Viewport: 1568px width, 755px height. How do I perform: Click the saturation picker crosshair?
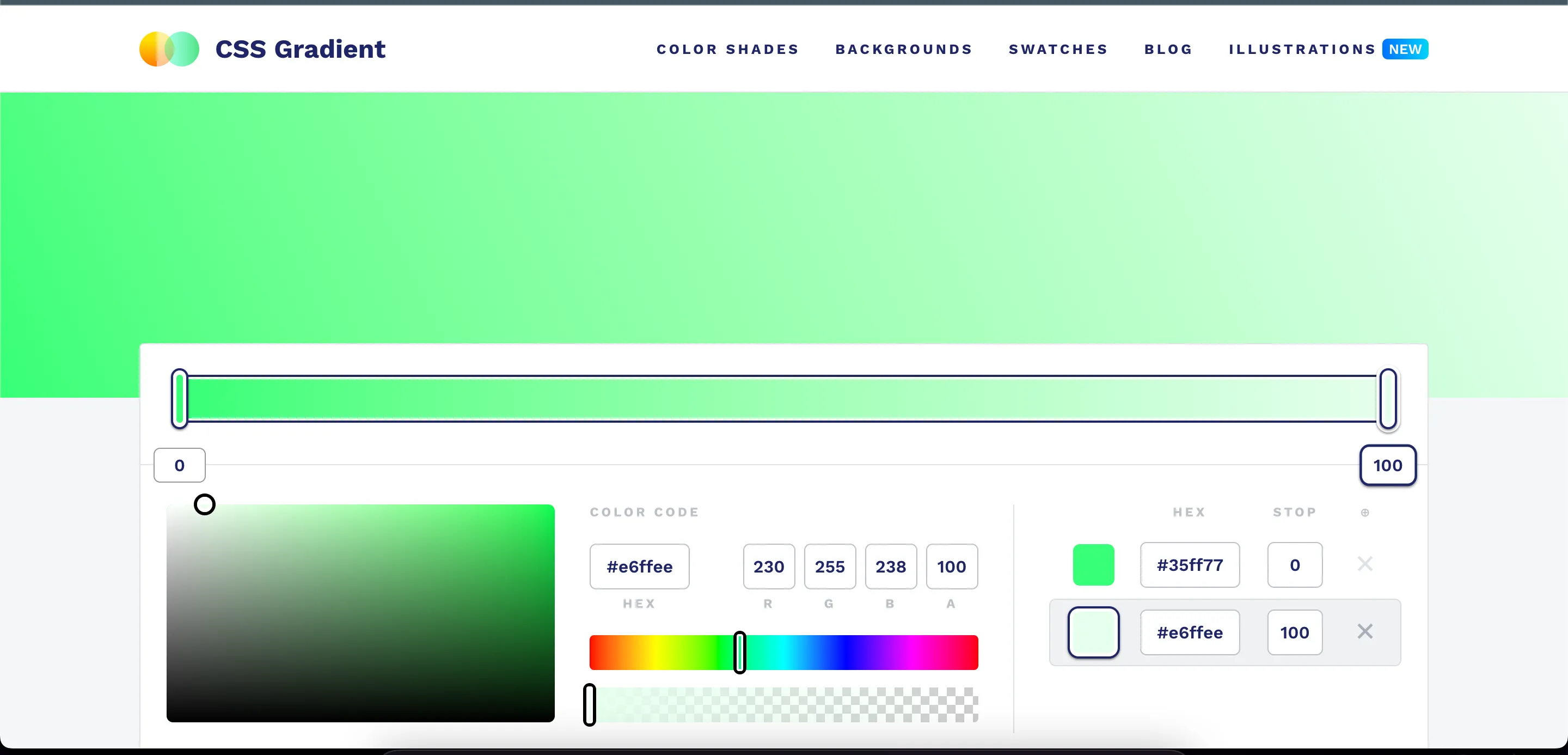(x=205, y=503)
